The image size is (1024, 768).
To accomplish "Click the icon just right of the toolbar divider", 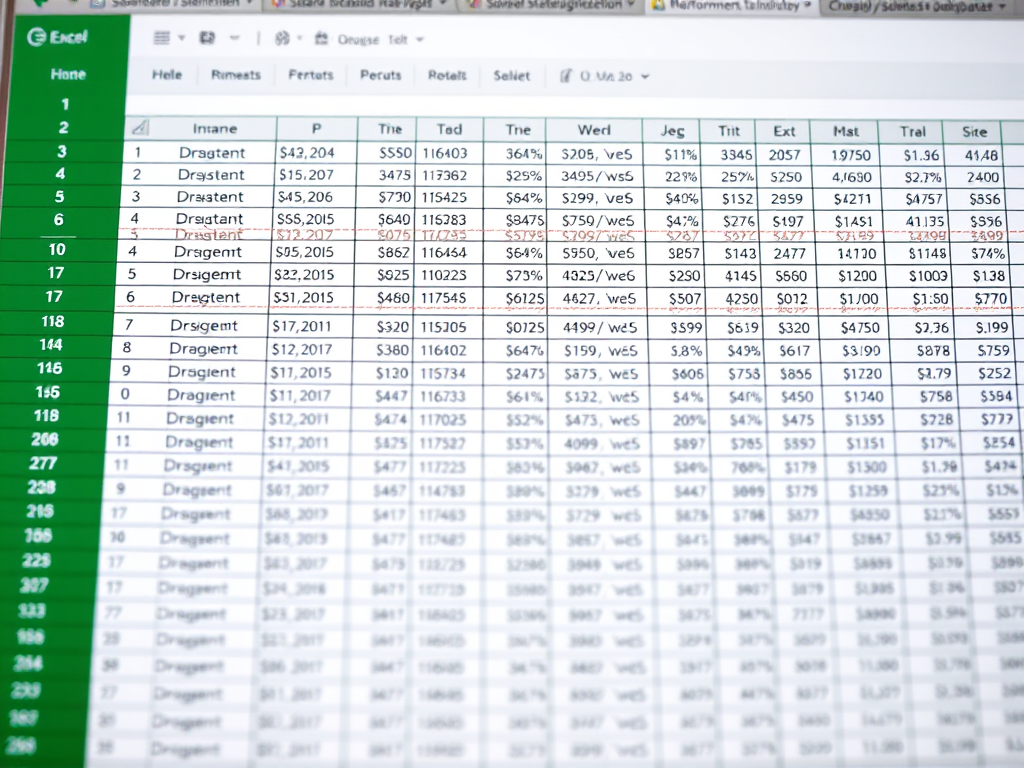I will pos(281,39).
